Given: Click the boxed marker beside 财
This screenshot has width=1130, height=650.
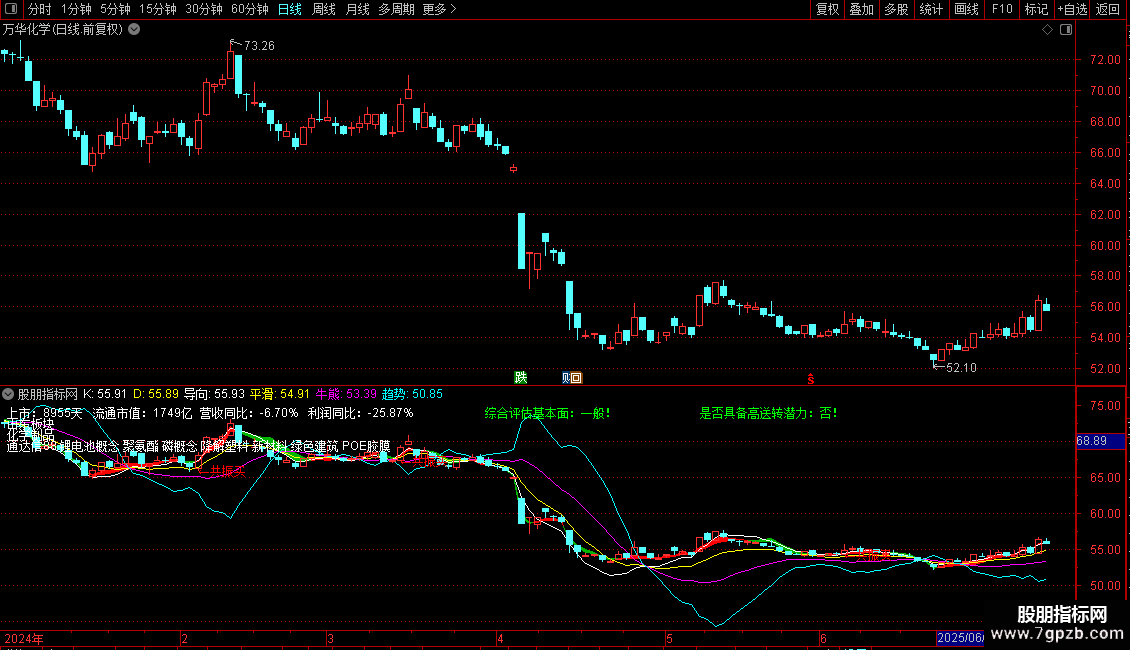Looking at the screenshot, I should click(576, 377).
